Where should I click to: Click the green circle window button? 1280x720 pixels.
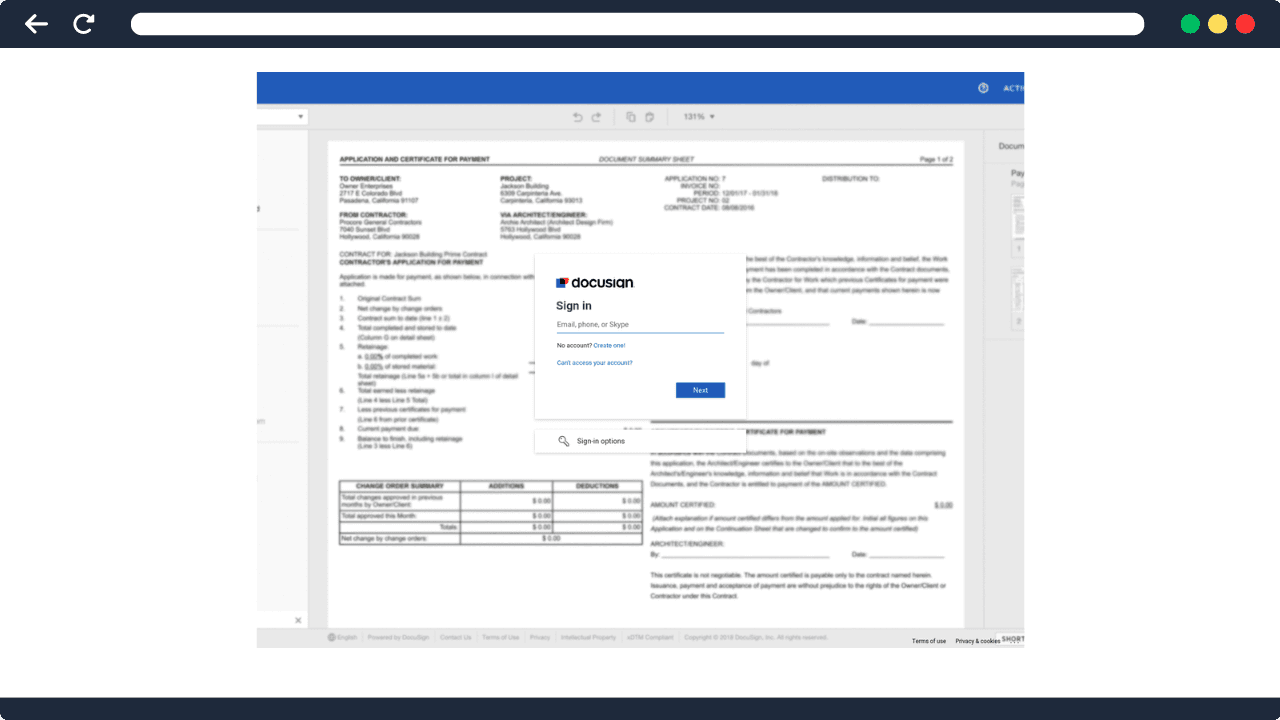(x=1190, y=24)
